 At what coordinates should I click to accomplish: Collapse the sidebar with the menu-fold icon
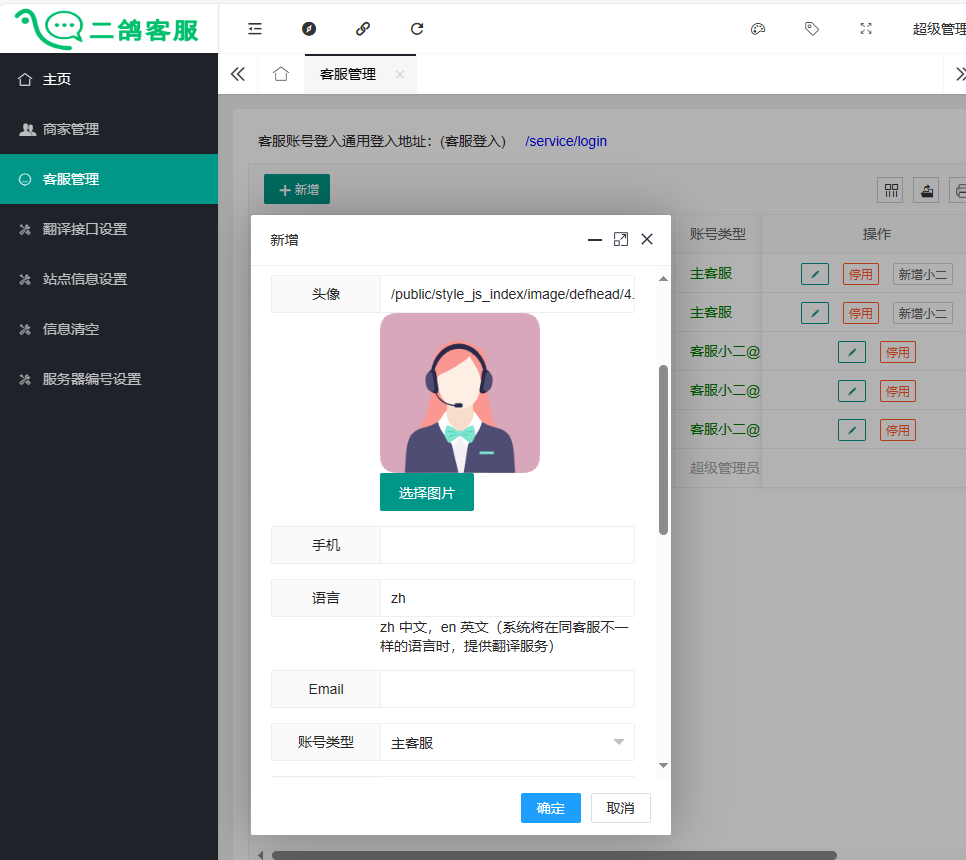[255, 29]
